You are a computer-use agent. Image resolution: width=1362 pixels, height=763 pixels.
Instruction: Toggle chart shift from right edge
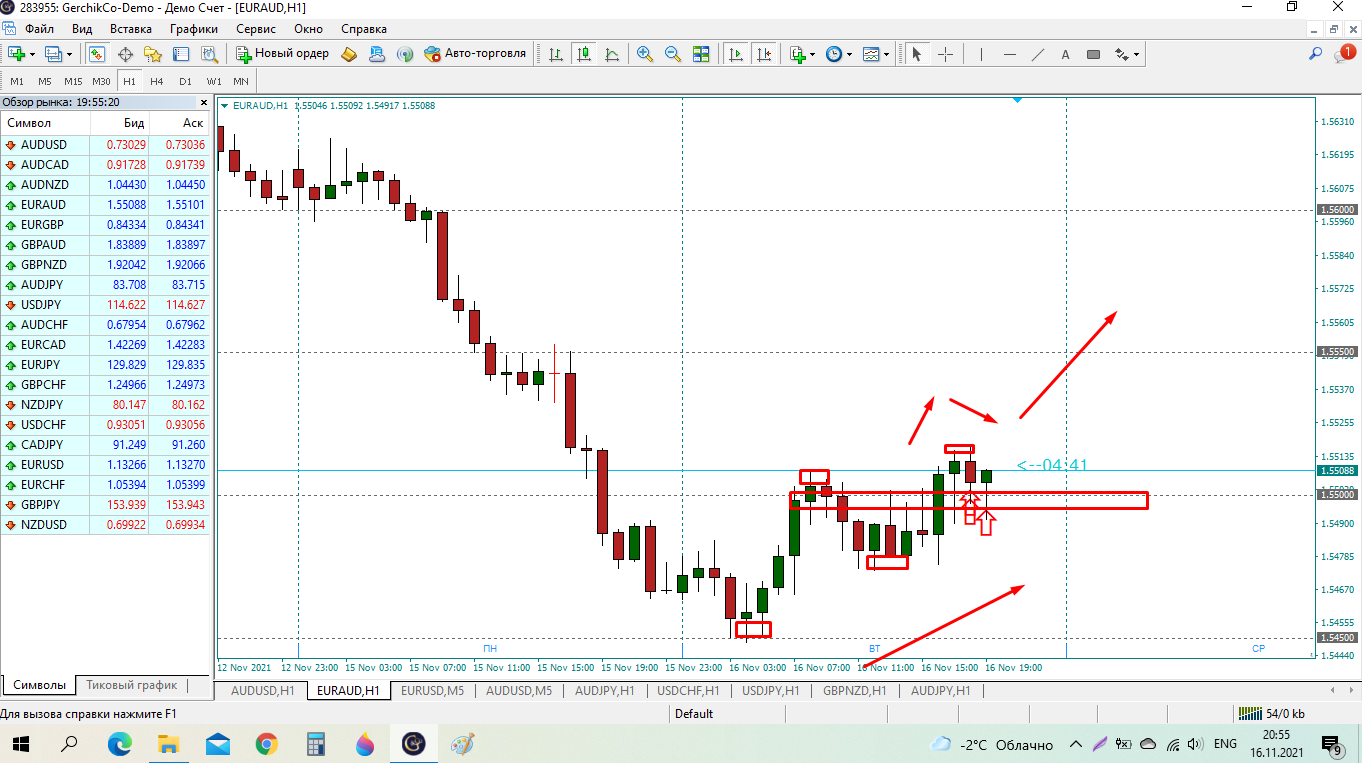click(765, 53)
